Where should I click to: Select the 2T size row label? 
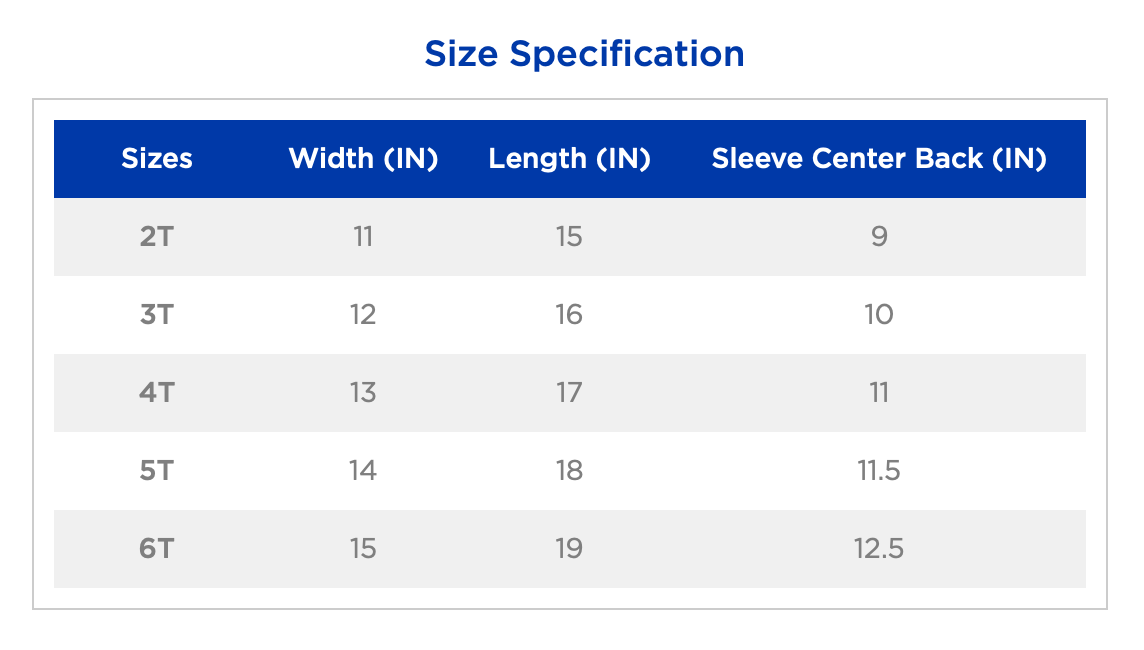(157, 237)
